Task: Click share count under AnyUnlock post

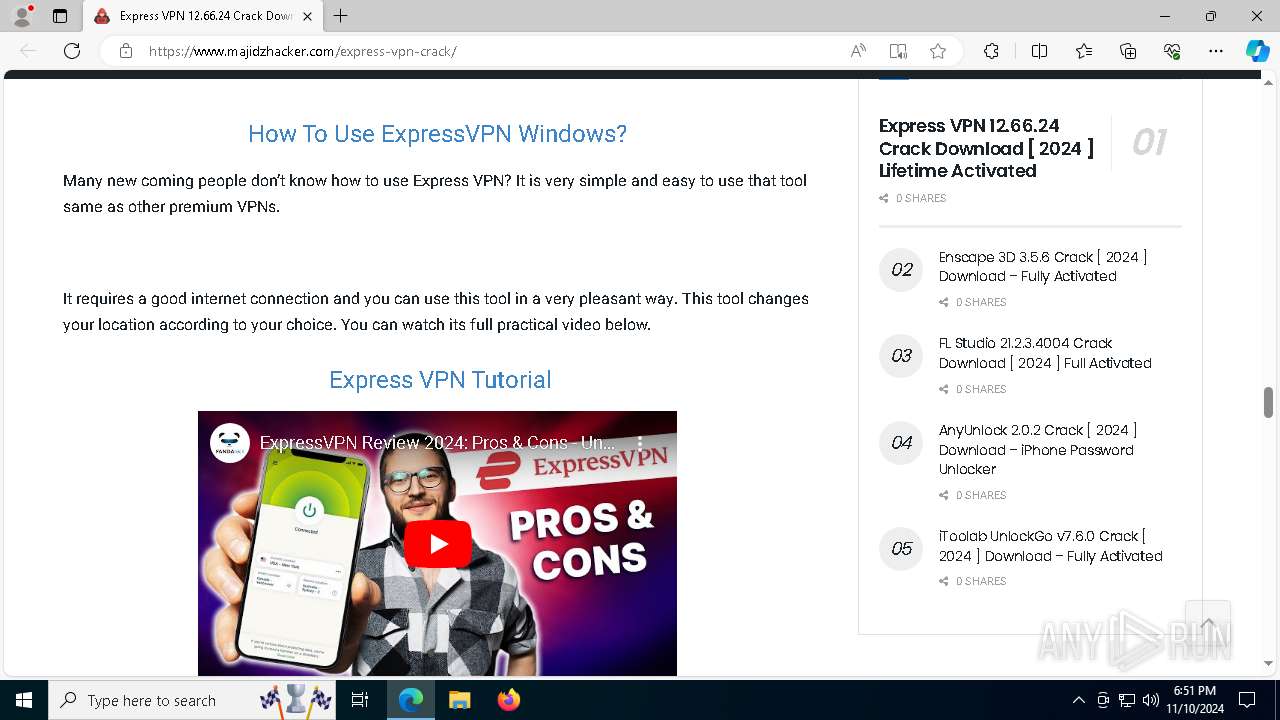Action: click(972, 495)
